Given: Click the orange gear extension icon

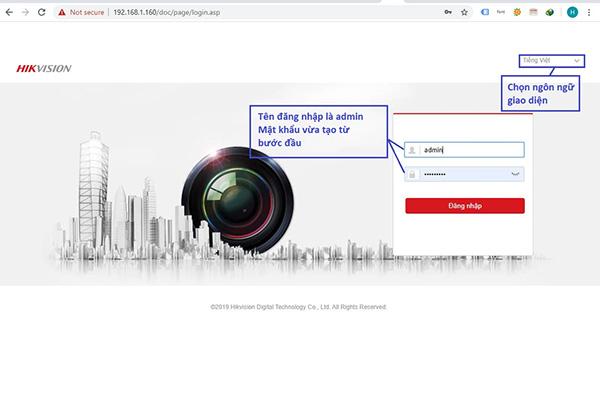Looking at the screenshot, I should [x=517, y=12].
